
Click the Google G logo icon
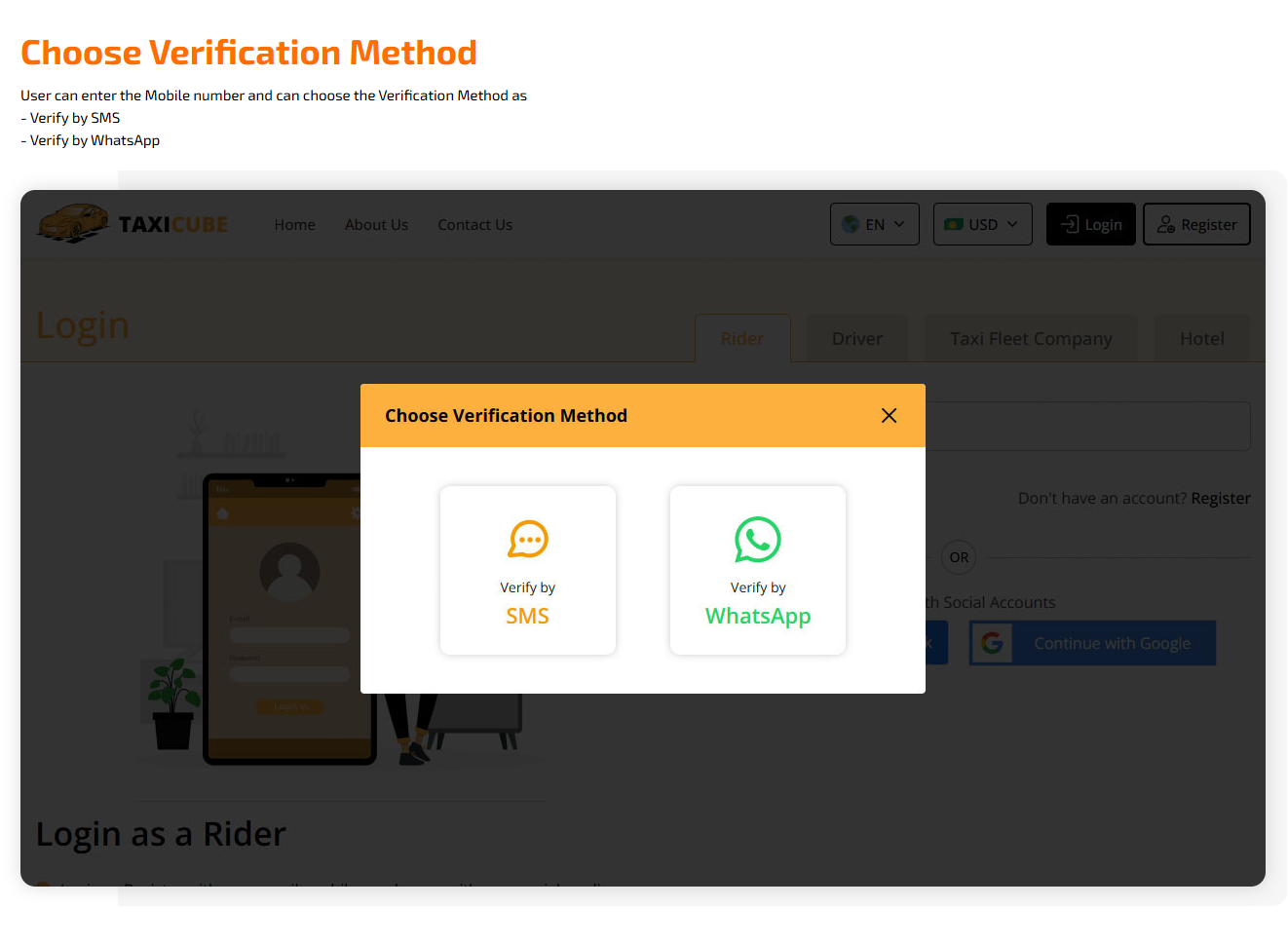coord(992,643)
